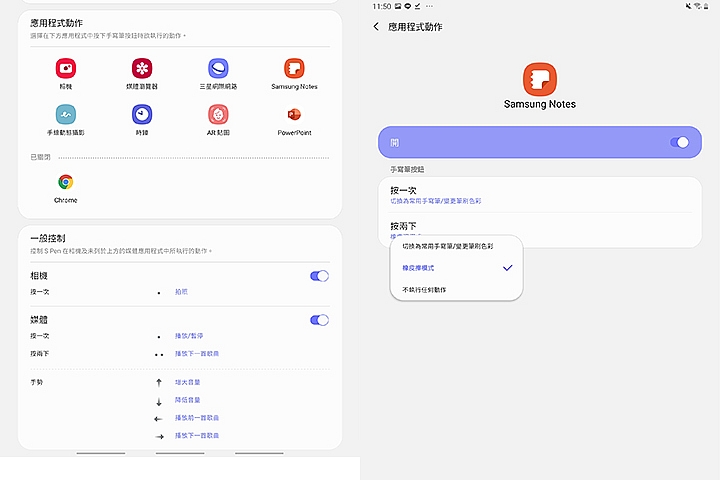Click the 手寫筆按鈕 section label
The width and height of the screenshot is (720, 480).
(x=407, y=169)
